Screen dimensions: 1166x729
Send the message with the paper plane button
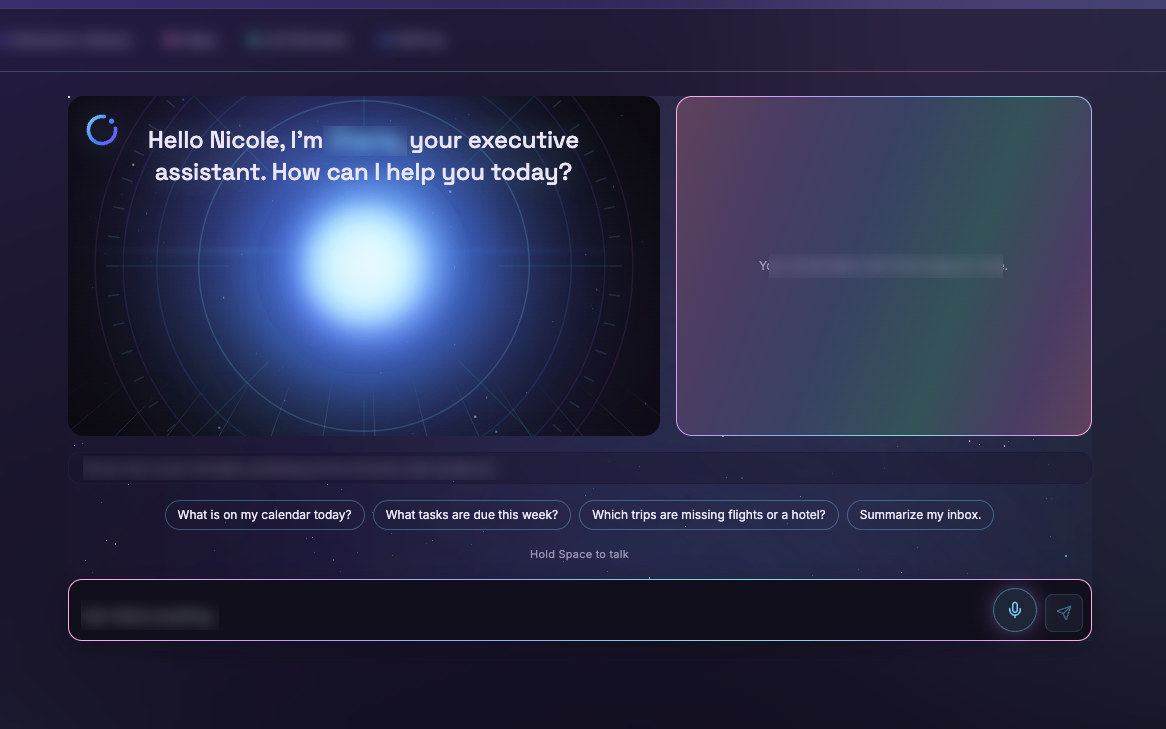(x=1063, y=612)
